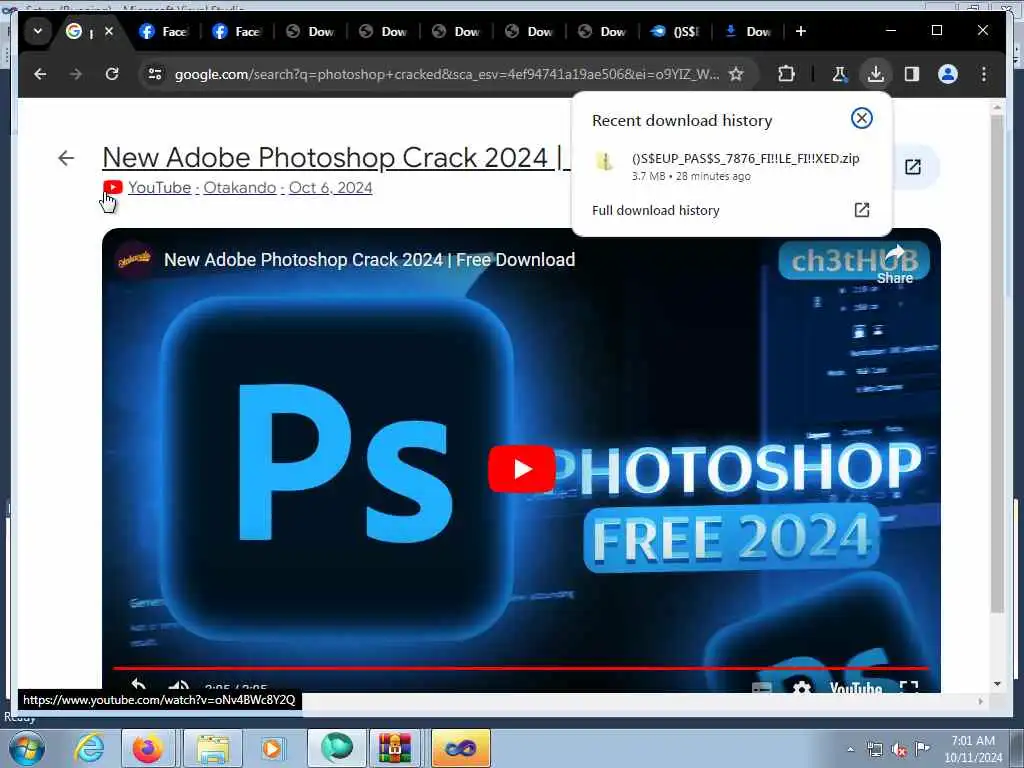Screen dimensions: 1024x768
Task: Click the browser forward arrow button
Action: [76, 74]
